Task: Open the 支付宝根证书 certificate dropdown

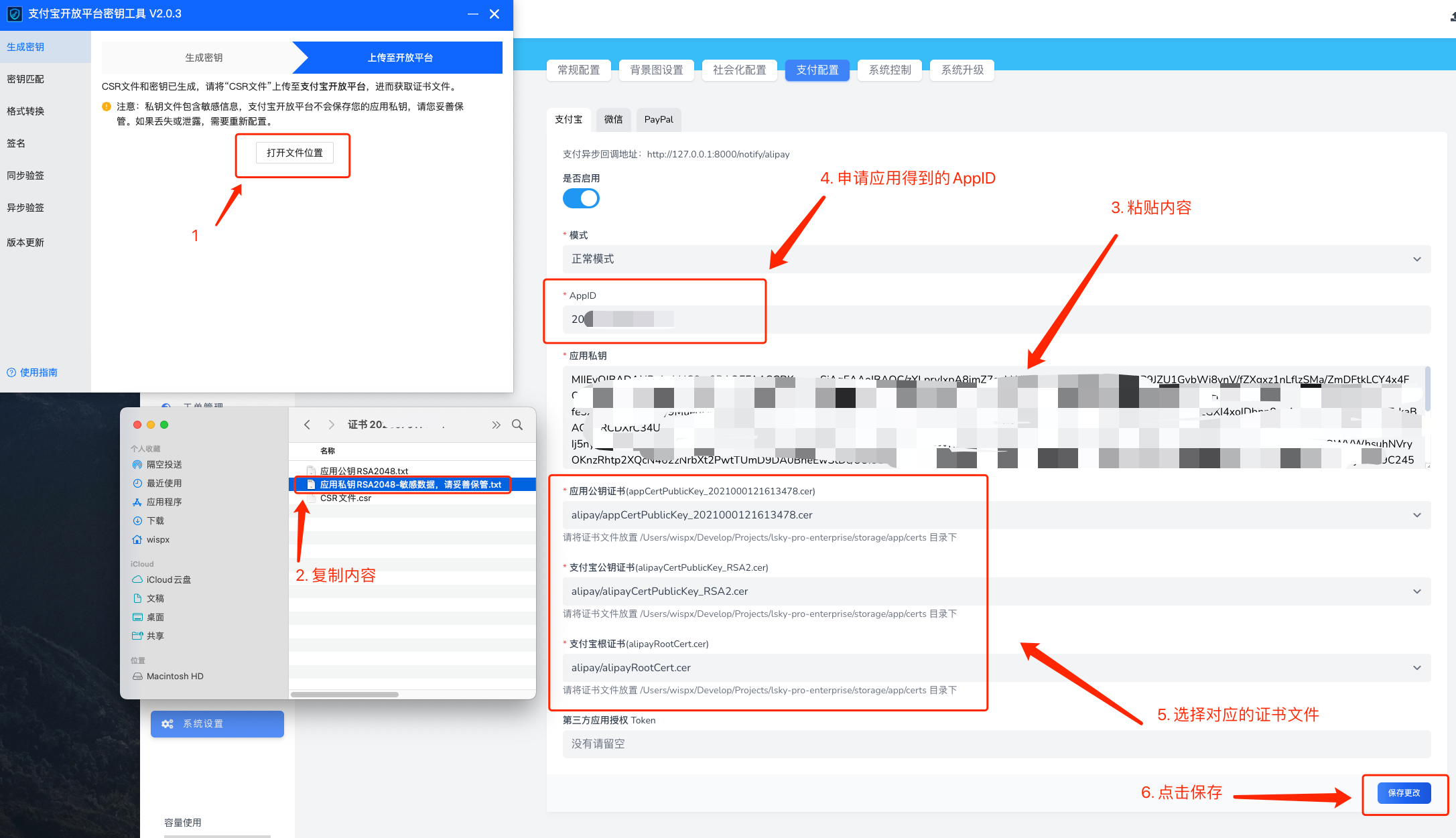Action: (x=996, y=668)
